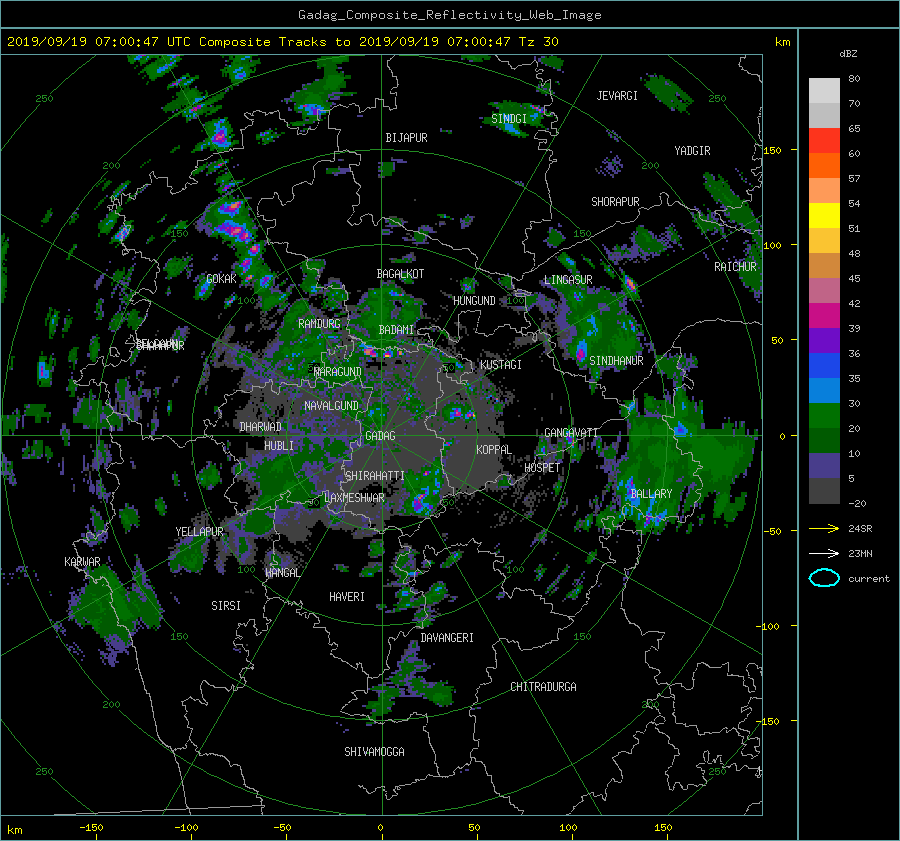Image resolution: width=900 pixels, height=841 pixels.
Task: Click the SINDGI city label
Action: [x=509, y=118]
